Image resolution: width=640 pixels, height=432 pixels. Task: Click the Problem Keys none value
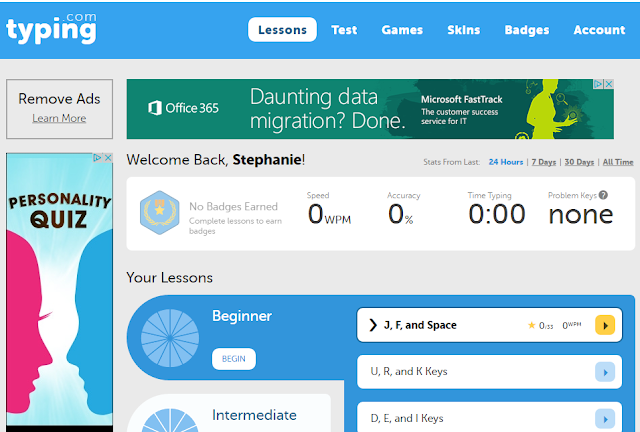(581, 215)
